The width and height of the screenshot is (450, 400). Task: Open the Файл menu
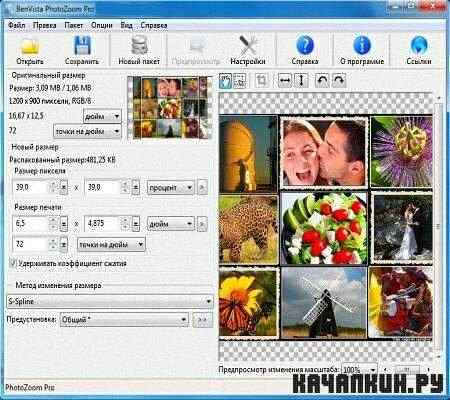[x=17, y=25]
